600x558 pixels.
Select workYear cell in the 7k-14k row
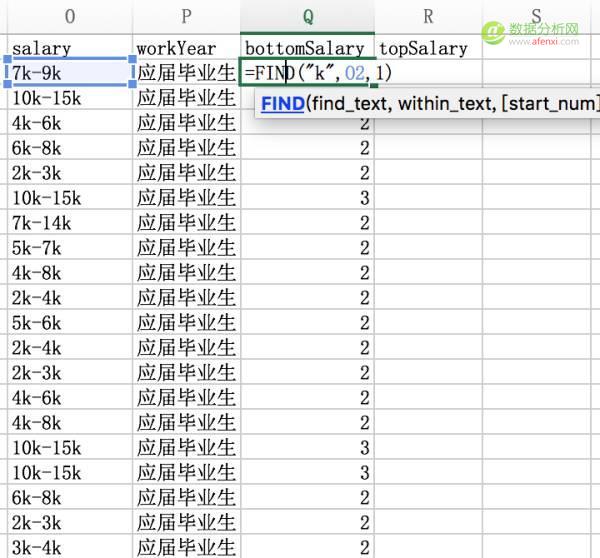pos(186,222)
